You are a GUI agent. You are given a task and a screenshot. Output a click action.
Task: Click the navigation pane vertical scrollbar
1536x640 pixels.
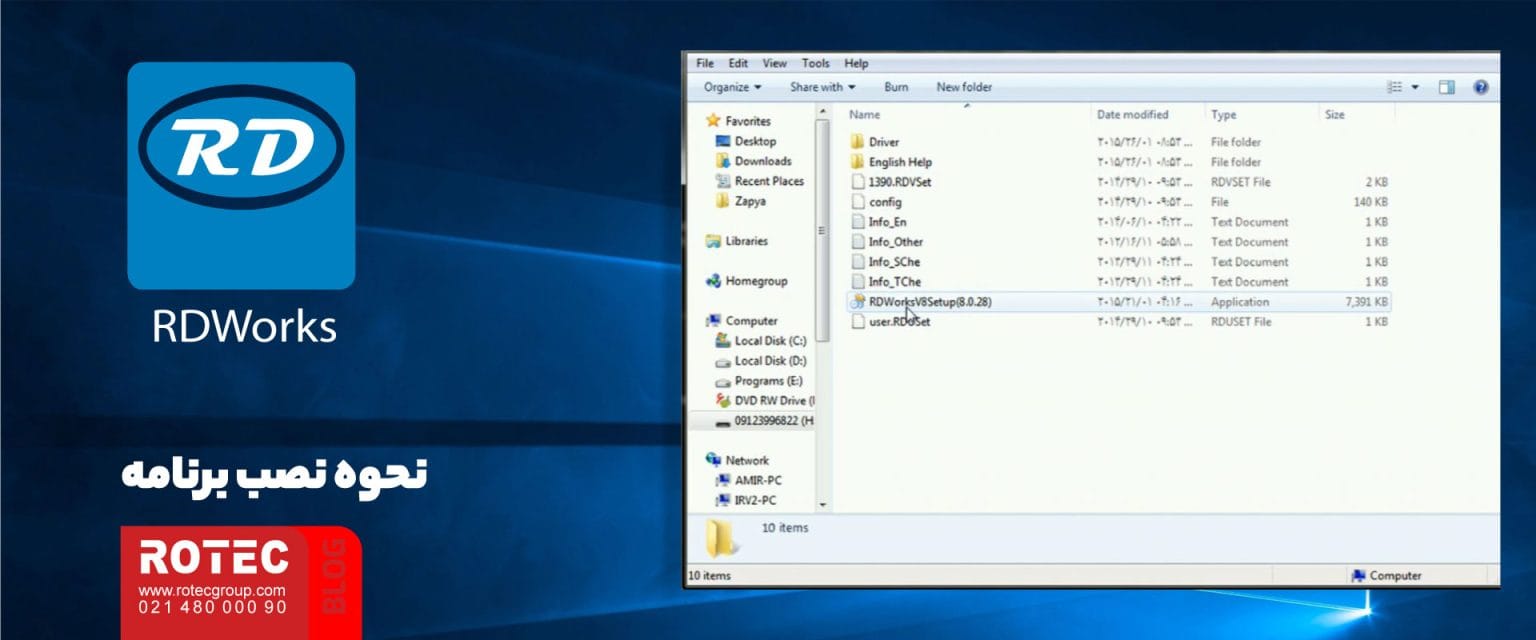click(x=823, y=230)
